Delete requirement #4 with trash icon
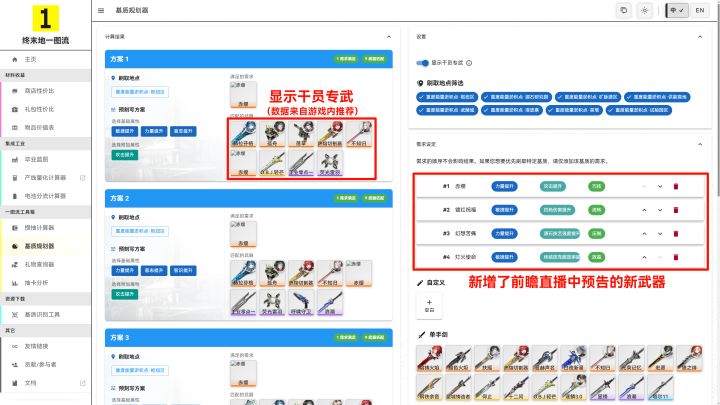 (x=675, y=257)
